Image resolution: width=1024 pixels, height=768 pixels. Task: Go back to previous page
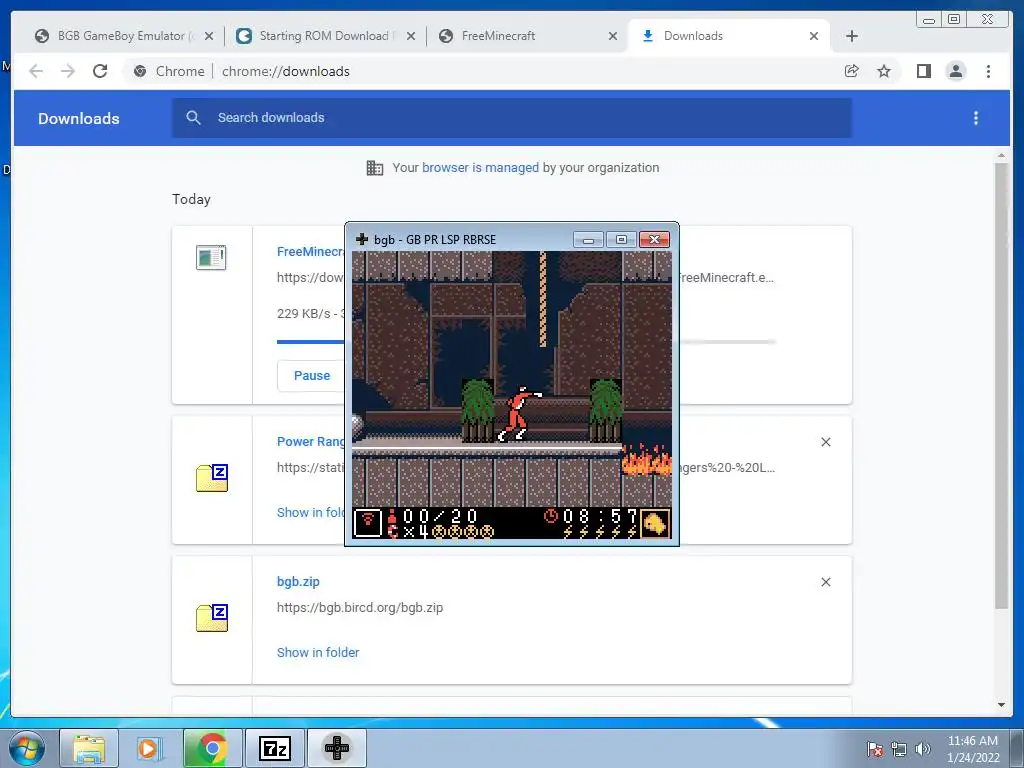coord(36,71)
